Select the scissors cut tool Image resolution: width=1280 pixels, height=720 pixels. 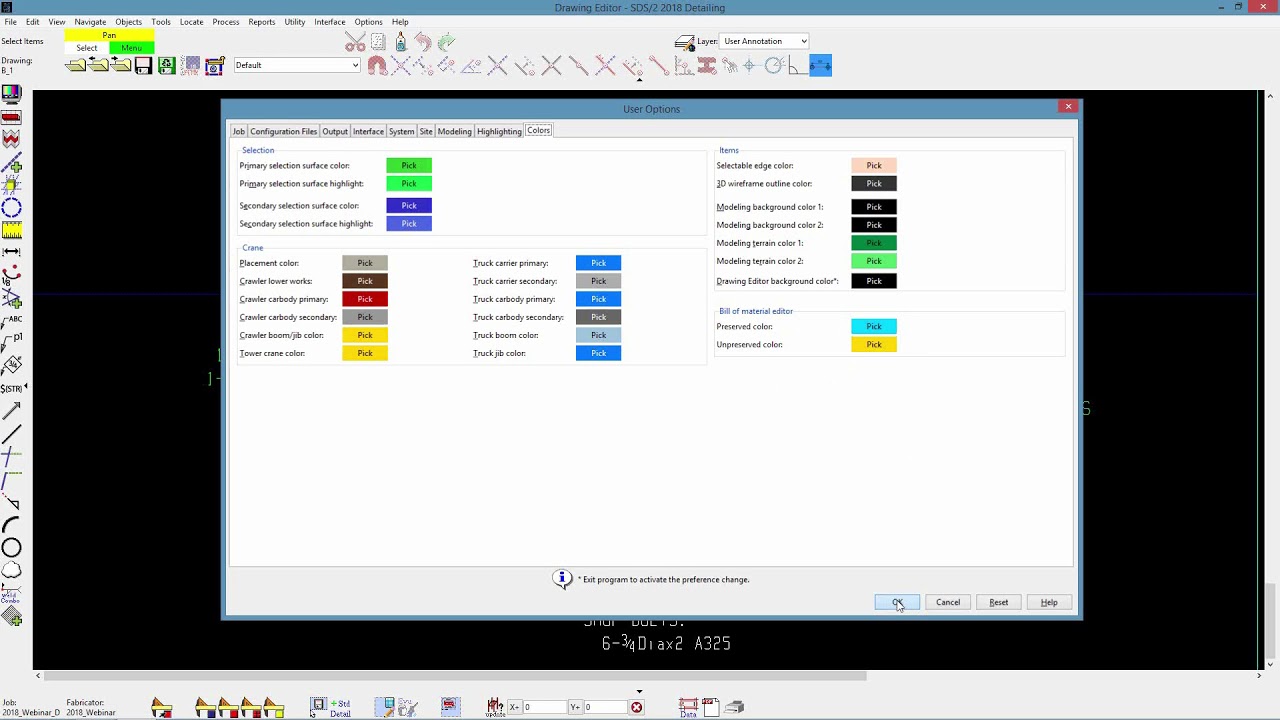coord(354,41)
